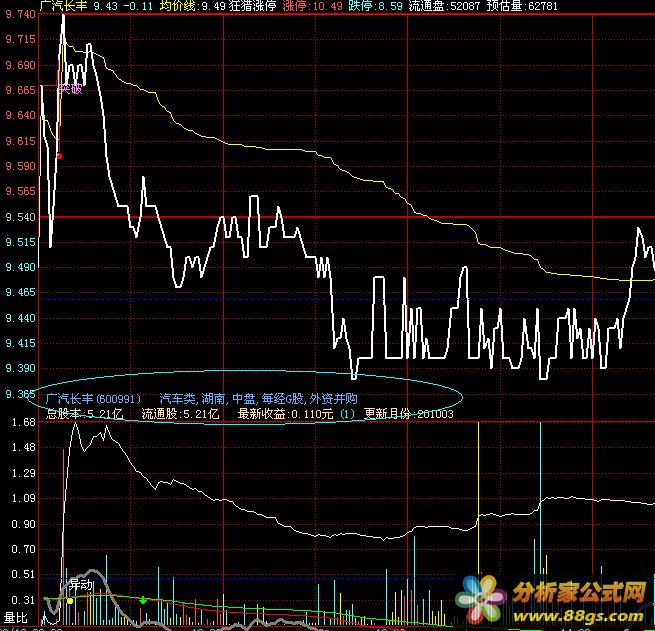
Task: Click the 更新月份:201003 update text
Action: point(409,414)
